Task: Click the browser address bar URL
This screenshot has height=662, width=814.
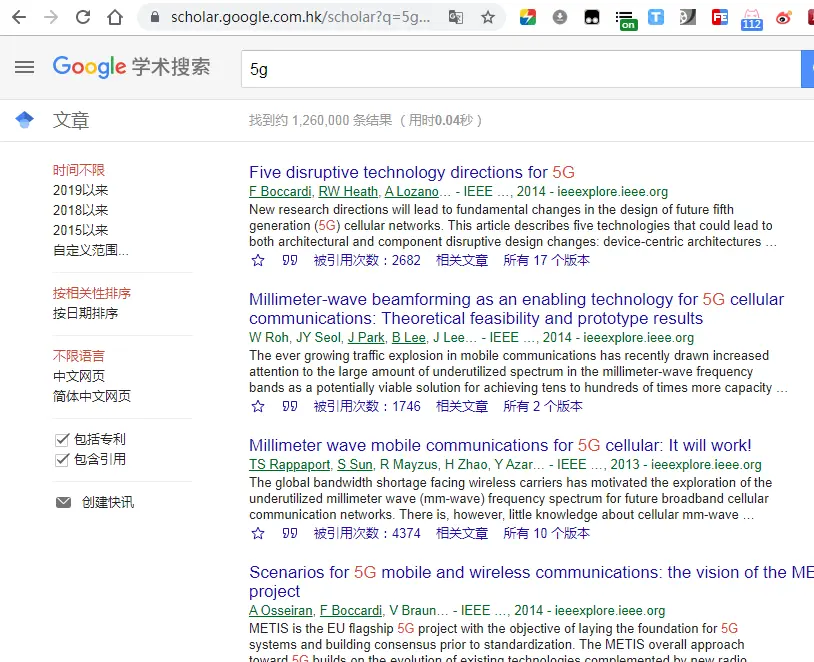Action: pyautogui.click(x=300, y=17)
